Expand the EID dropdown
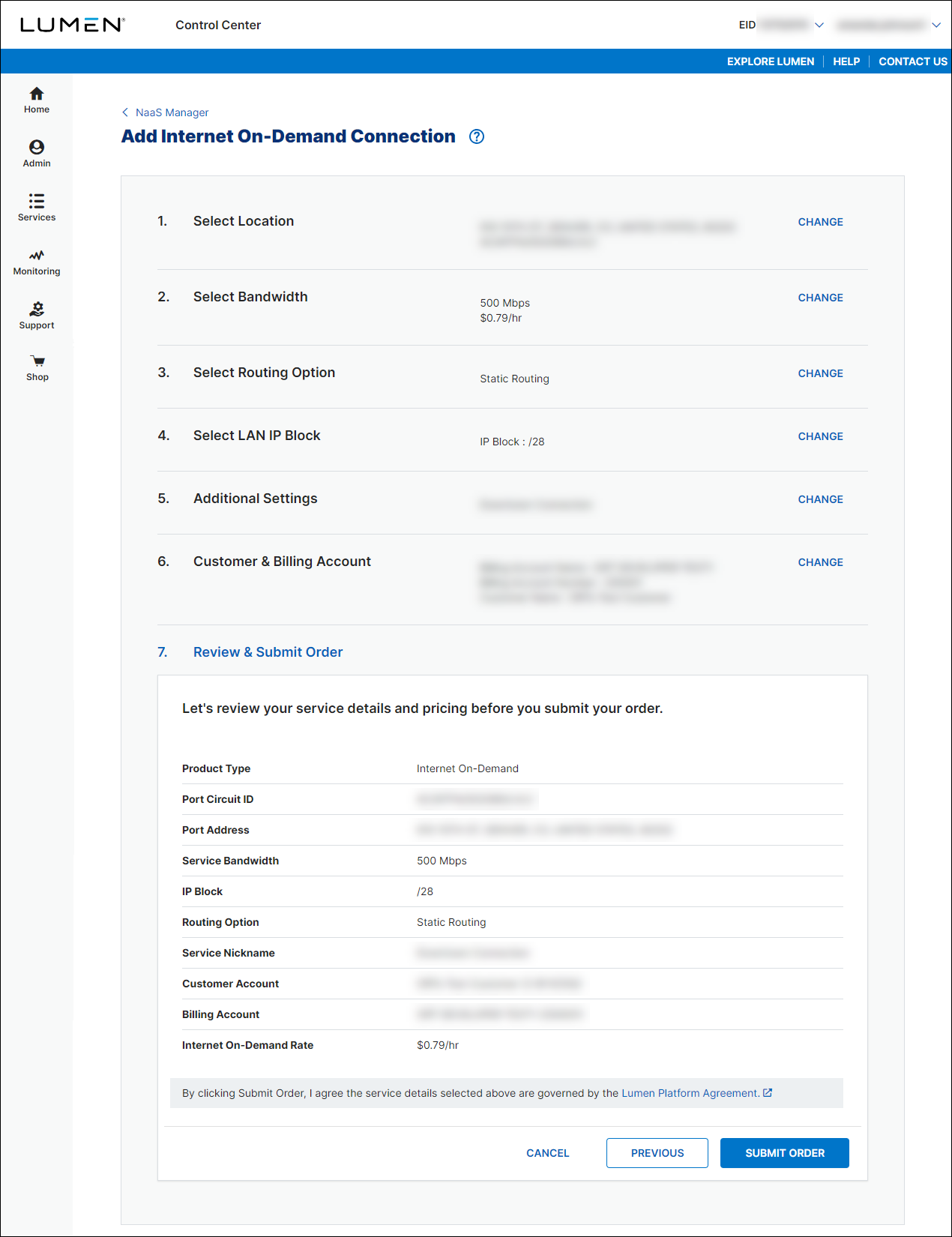 point(819,25)
